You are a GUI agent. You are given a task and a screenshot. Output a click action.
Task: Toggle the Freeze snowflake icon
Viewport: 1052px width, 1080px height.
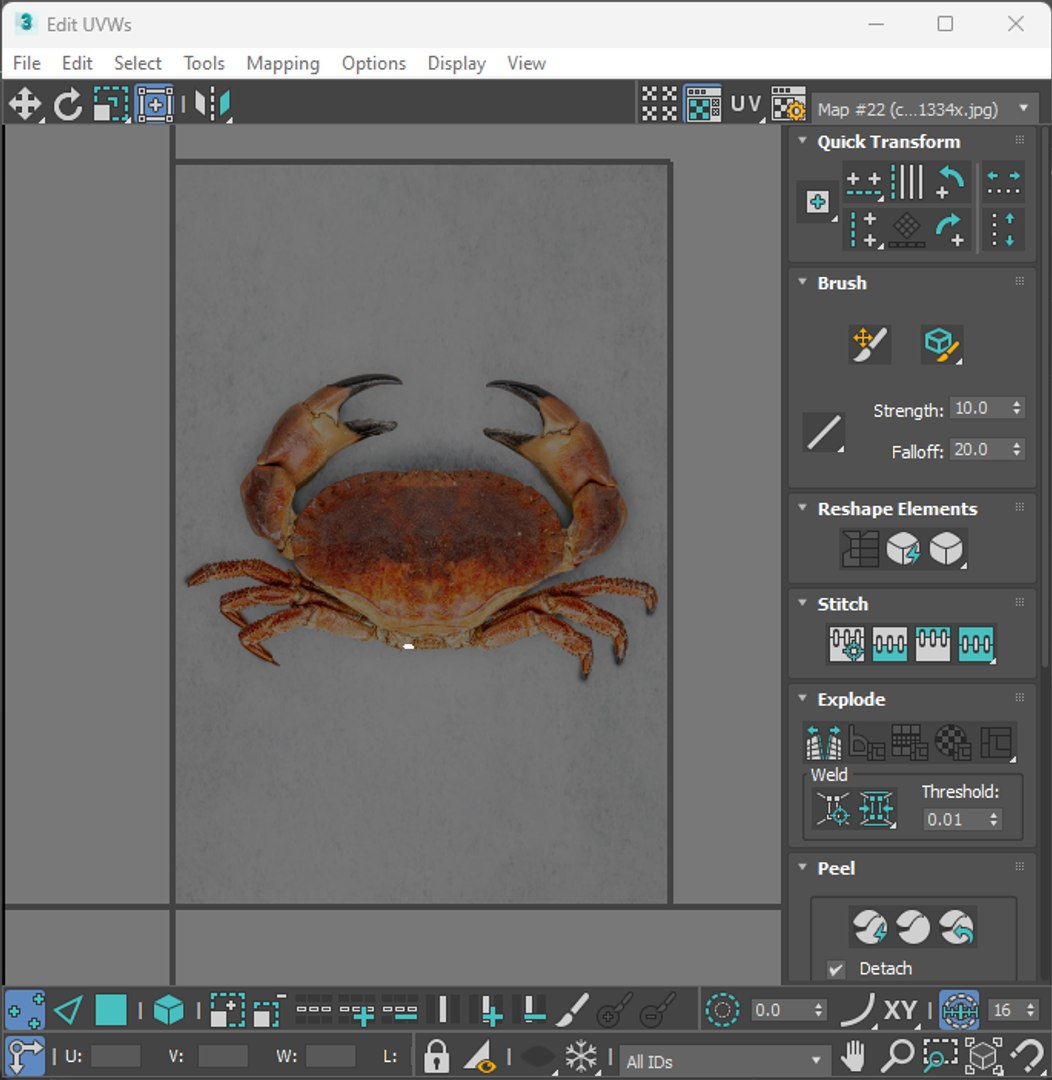(581, 1056)
